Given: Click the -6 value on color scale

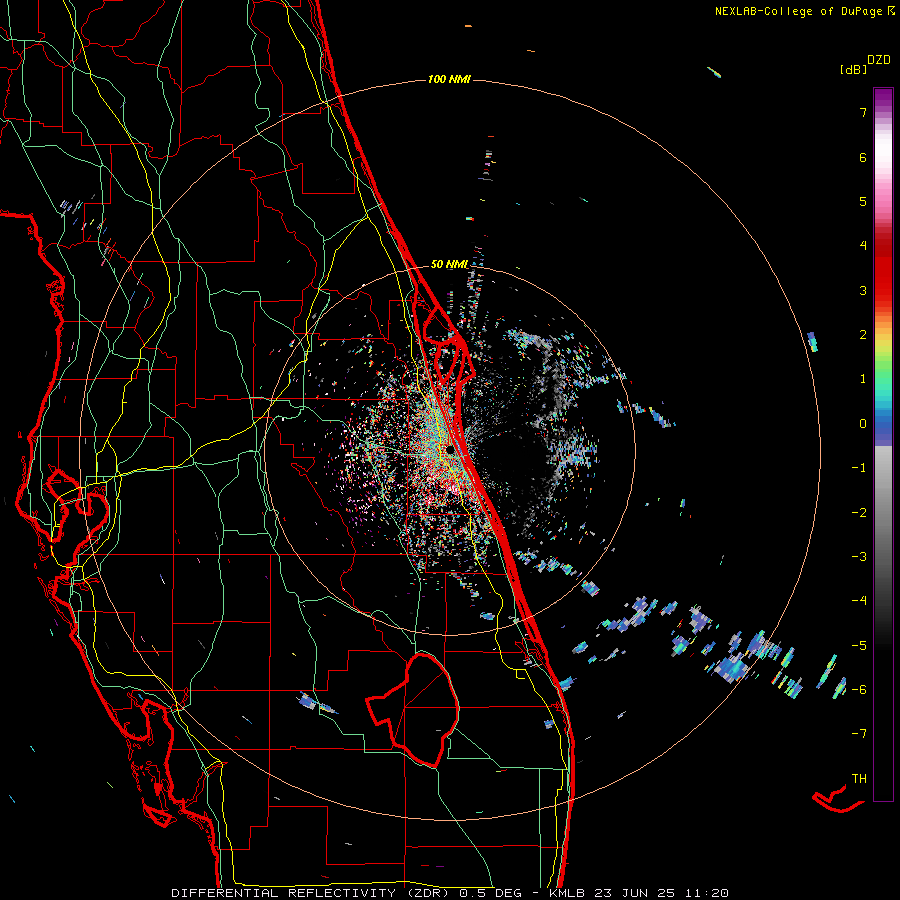Looking at the screenshot, I should [x=859, y=690].
